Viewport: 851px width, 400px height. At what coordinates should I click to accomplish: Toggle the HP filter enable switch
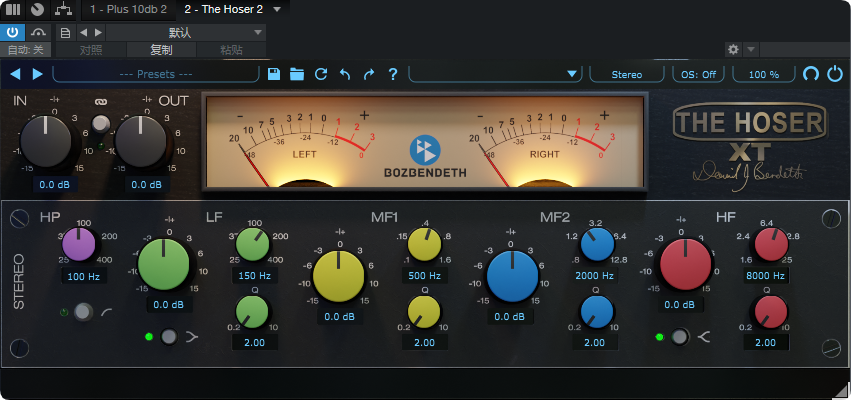tap(83, 312)
